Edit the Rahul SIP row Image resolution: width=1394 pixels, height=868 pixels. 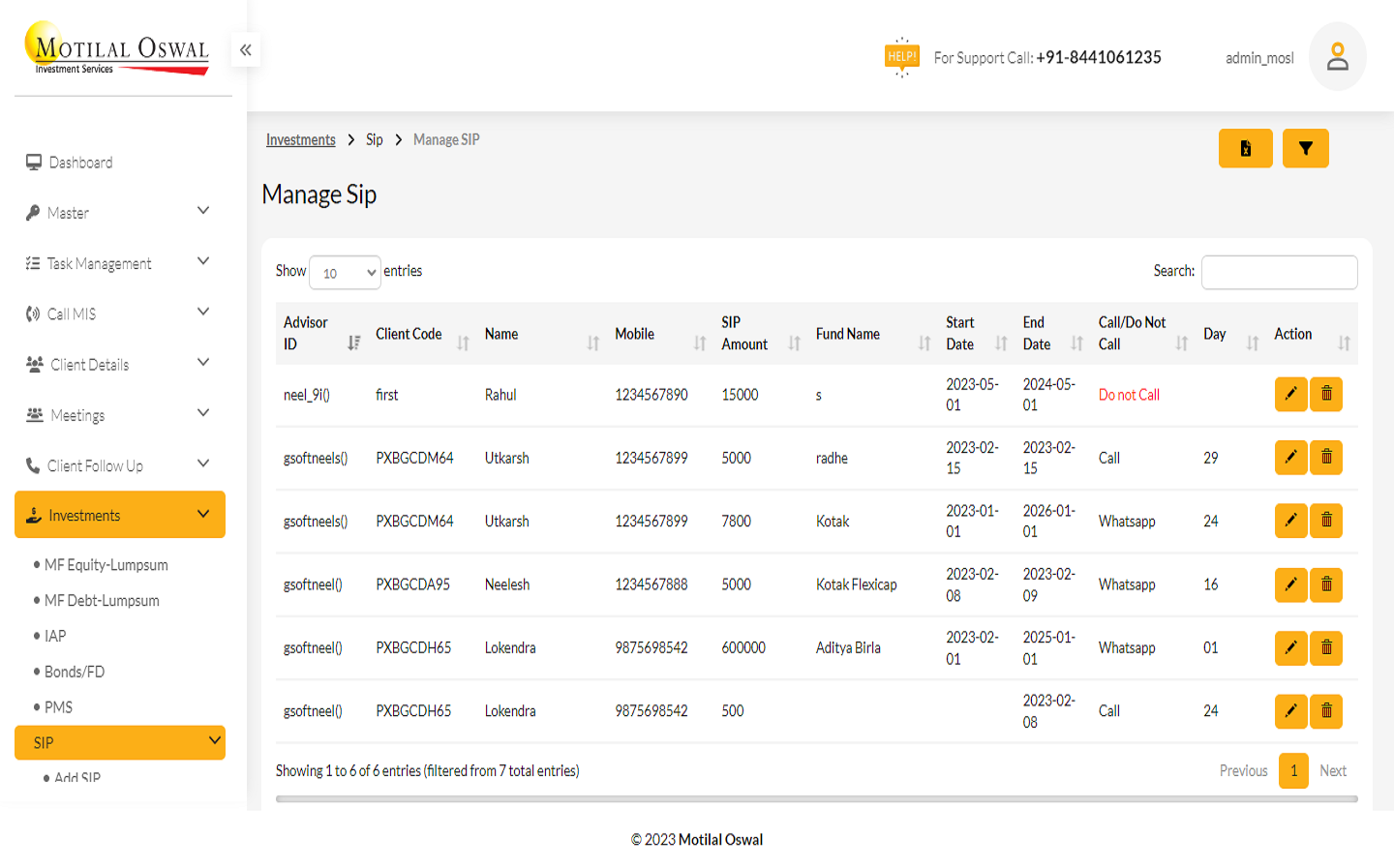tap(1290, 394)
